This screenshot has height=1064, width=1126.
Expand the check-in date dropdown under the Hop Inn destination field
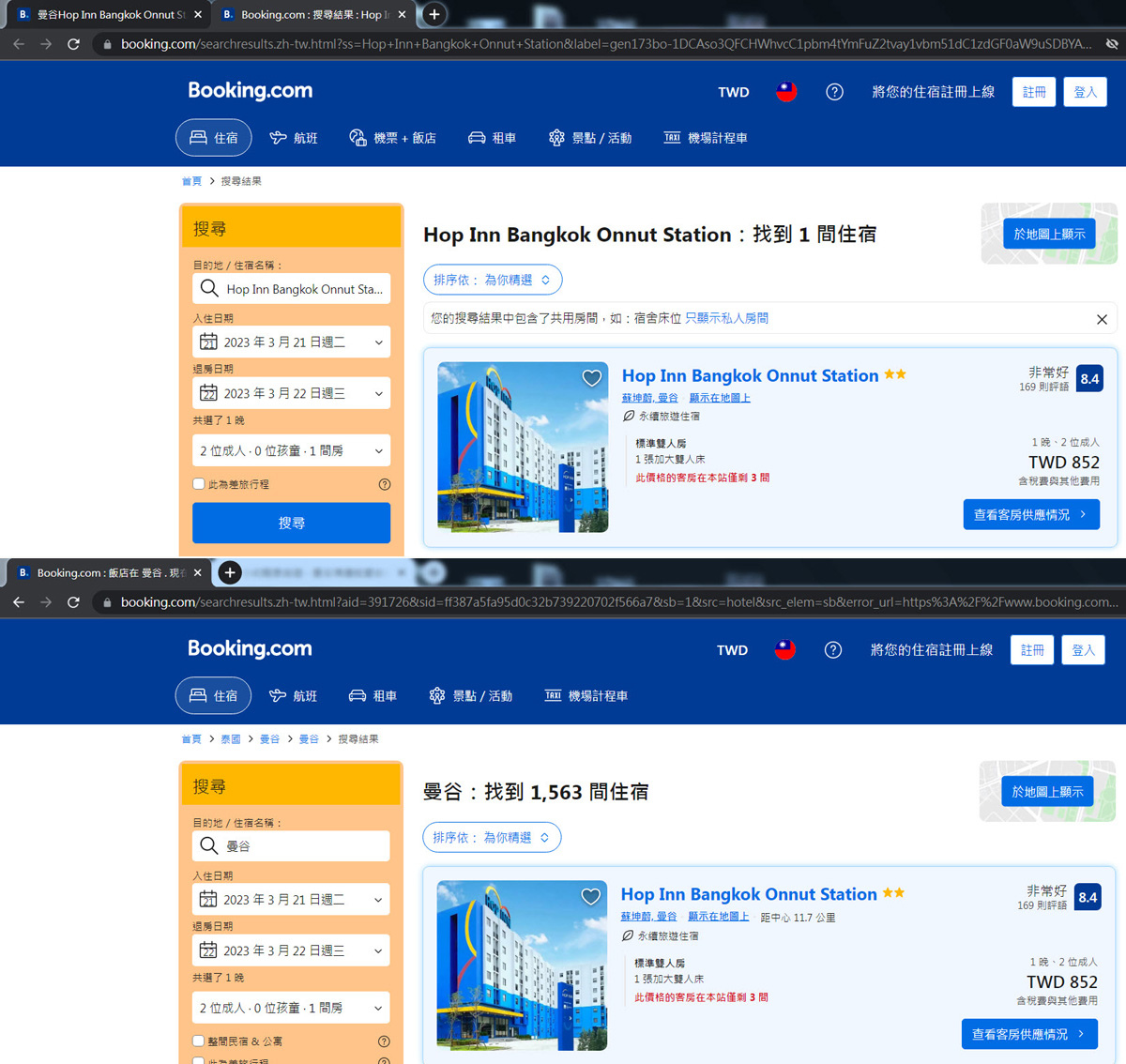(291, 342)
